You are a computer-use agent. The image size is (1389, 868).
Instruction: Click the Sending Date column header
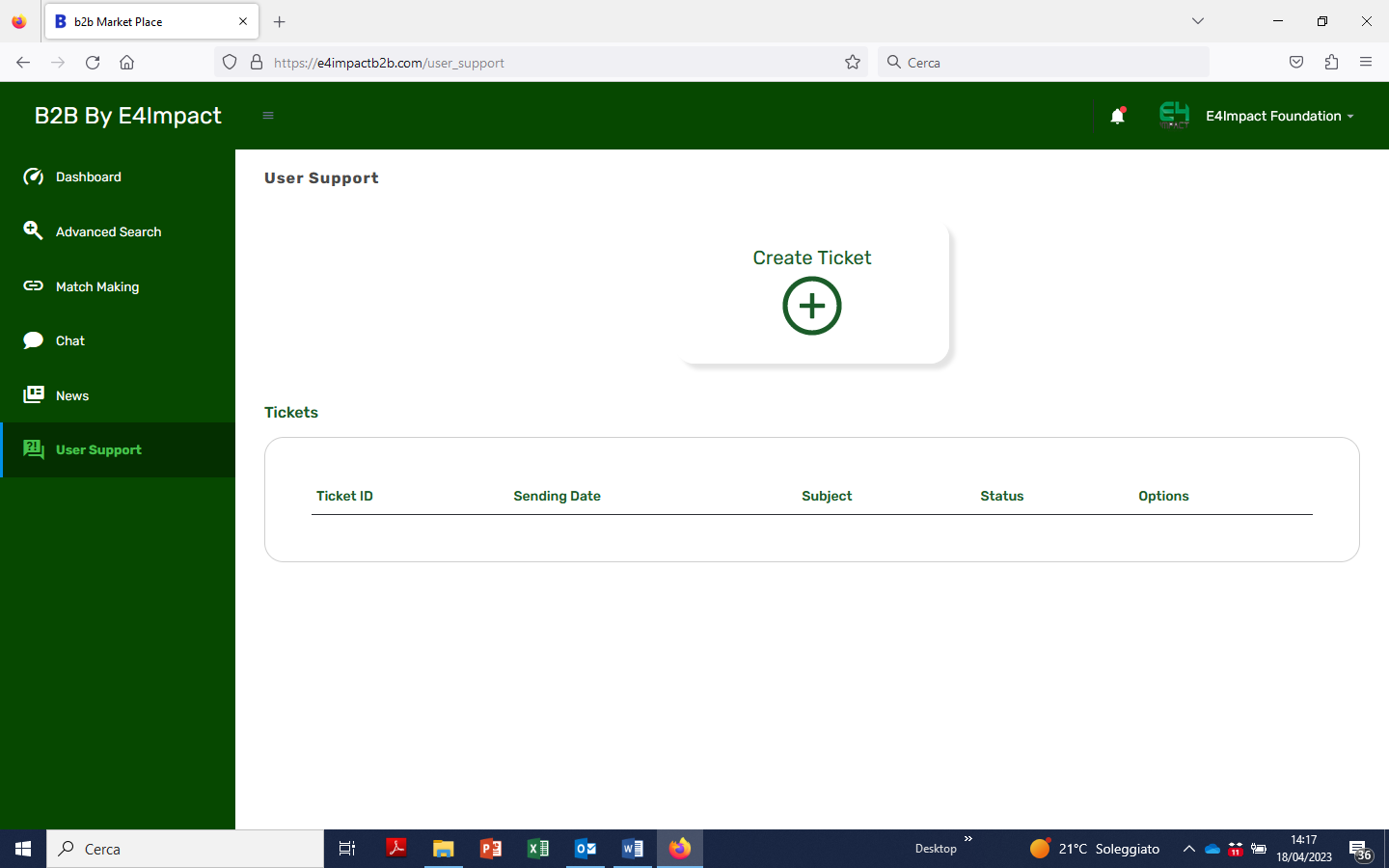[557, 496]
